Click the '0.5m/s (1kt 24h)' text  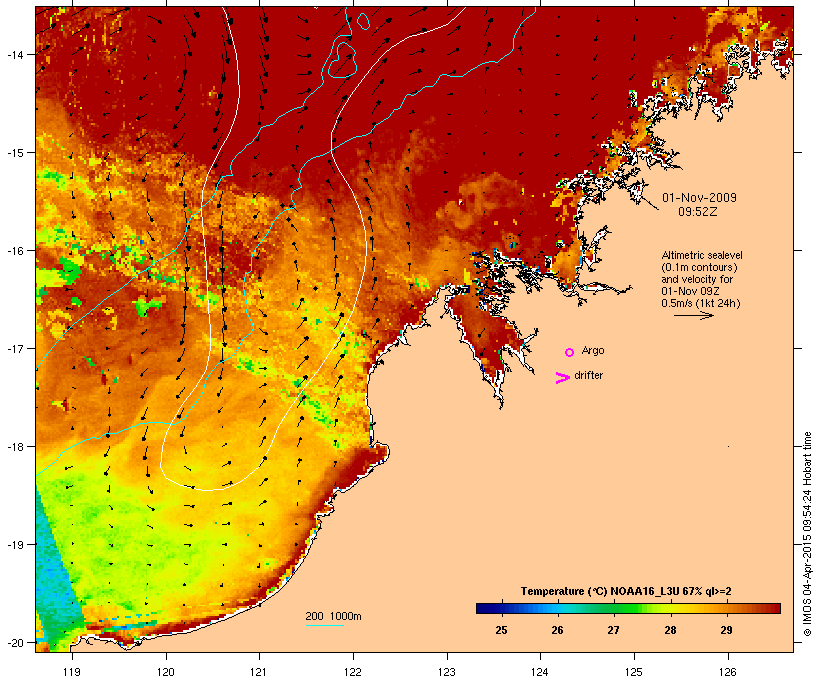[x=701, y=303]
